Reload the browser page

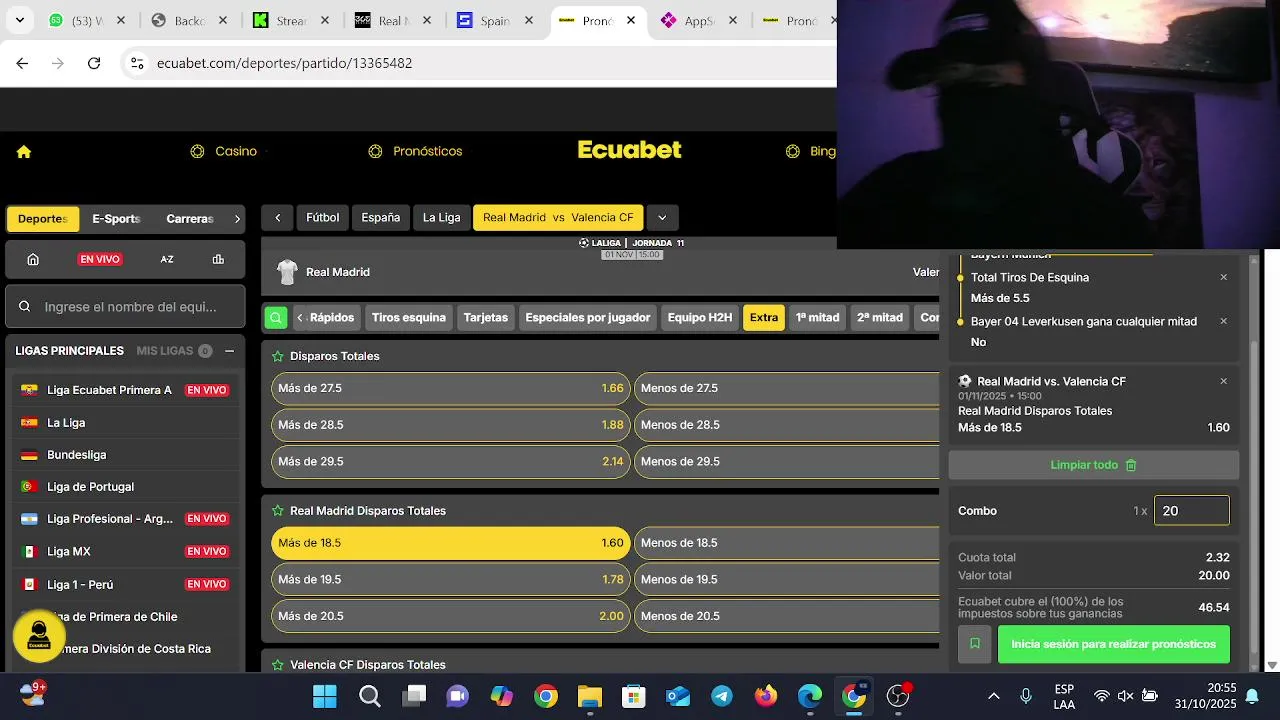tap(94, 63)
